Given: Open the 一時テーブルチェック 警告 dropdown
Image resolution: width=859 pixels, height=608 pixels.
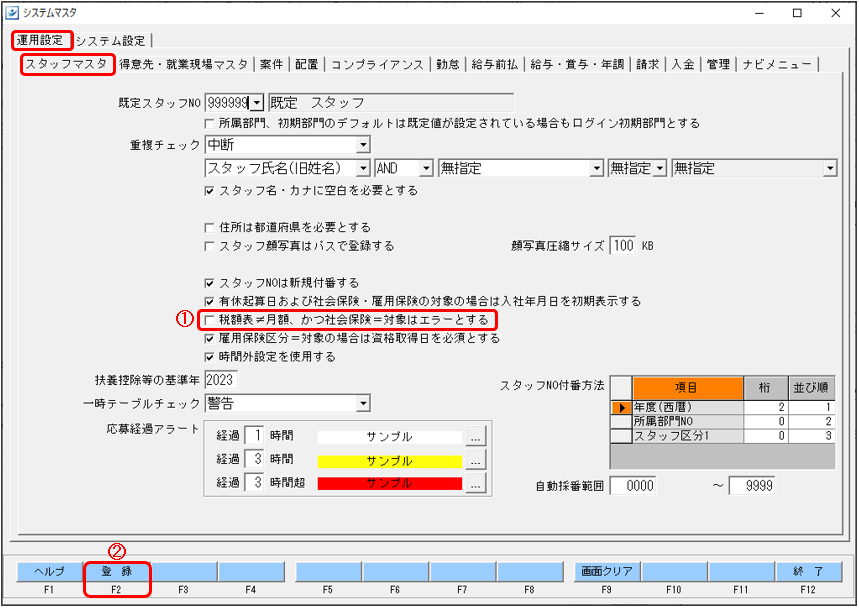Looking at the screenshot, I should 363,404.
